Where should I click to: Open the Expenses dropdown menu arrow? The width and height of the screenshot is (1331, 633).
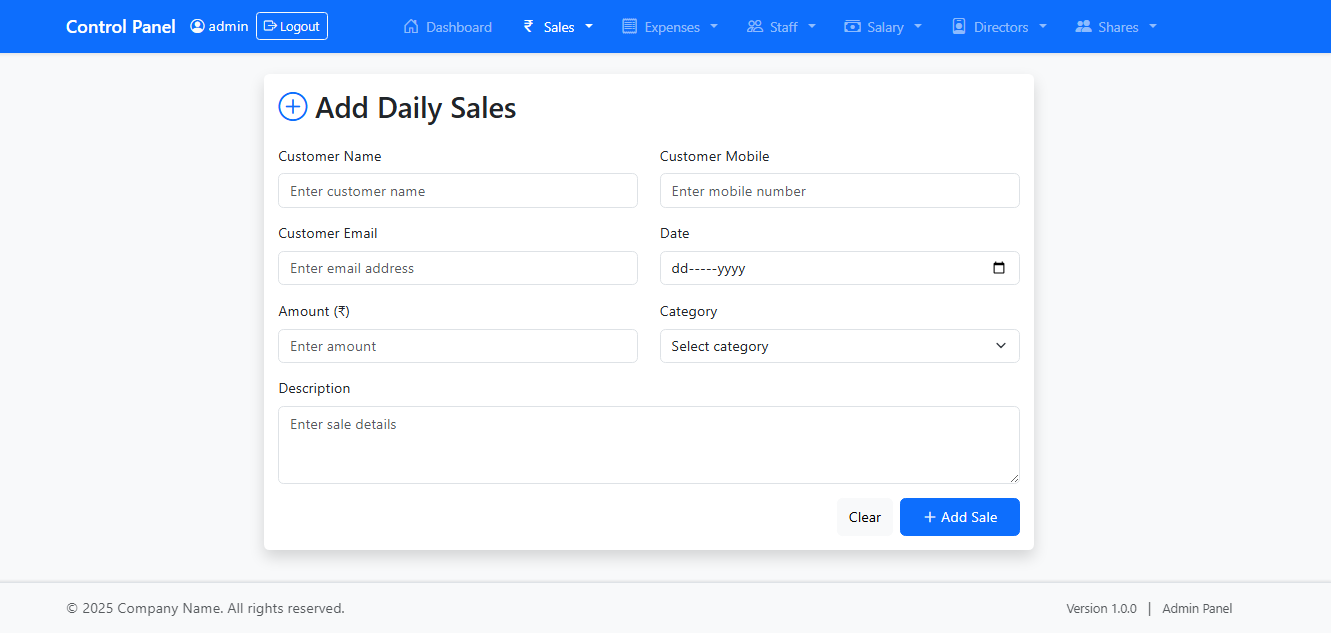pyautogui.click(x=714, y=27)
